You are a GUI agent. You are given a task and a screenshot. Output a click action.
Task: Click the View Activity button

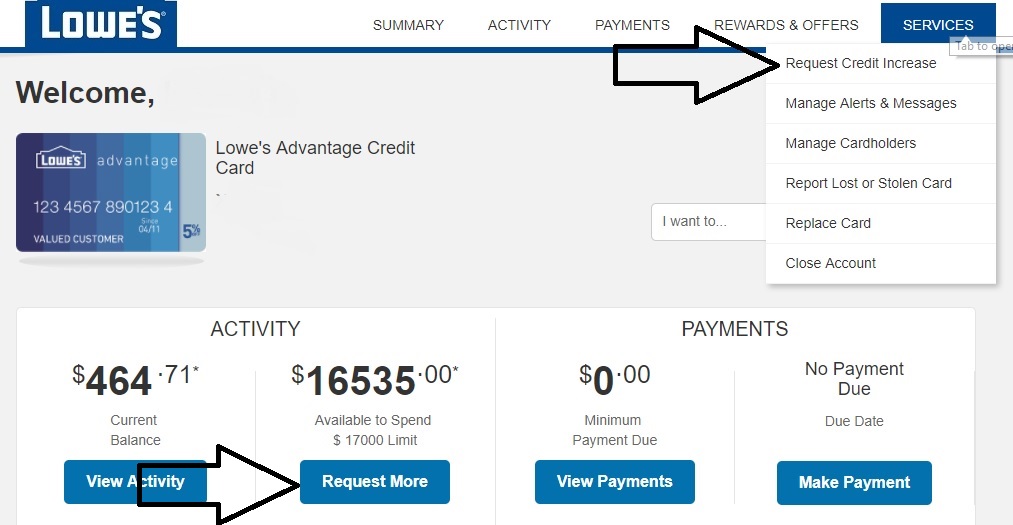[135, 482]
